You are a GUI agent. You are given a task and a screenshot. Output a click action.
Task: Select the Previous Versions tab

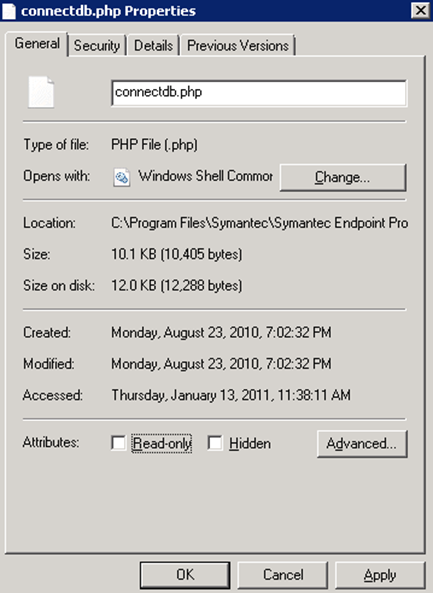coord(238,46)
